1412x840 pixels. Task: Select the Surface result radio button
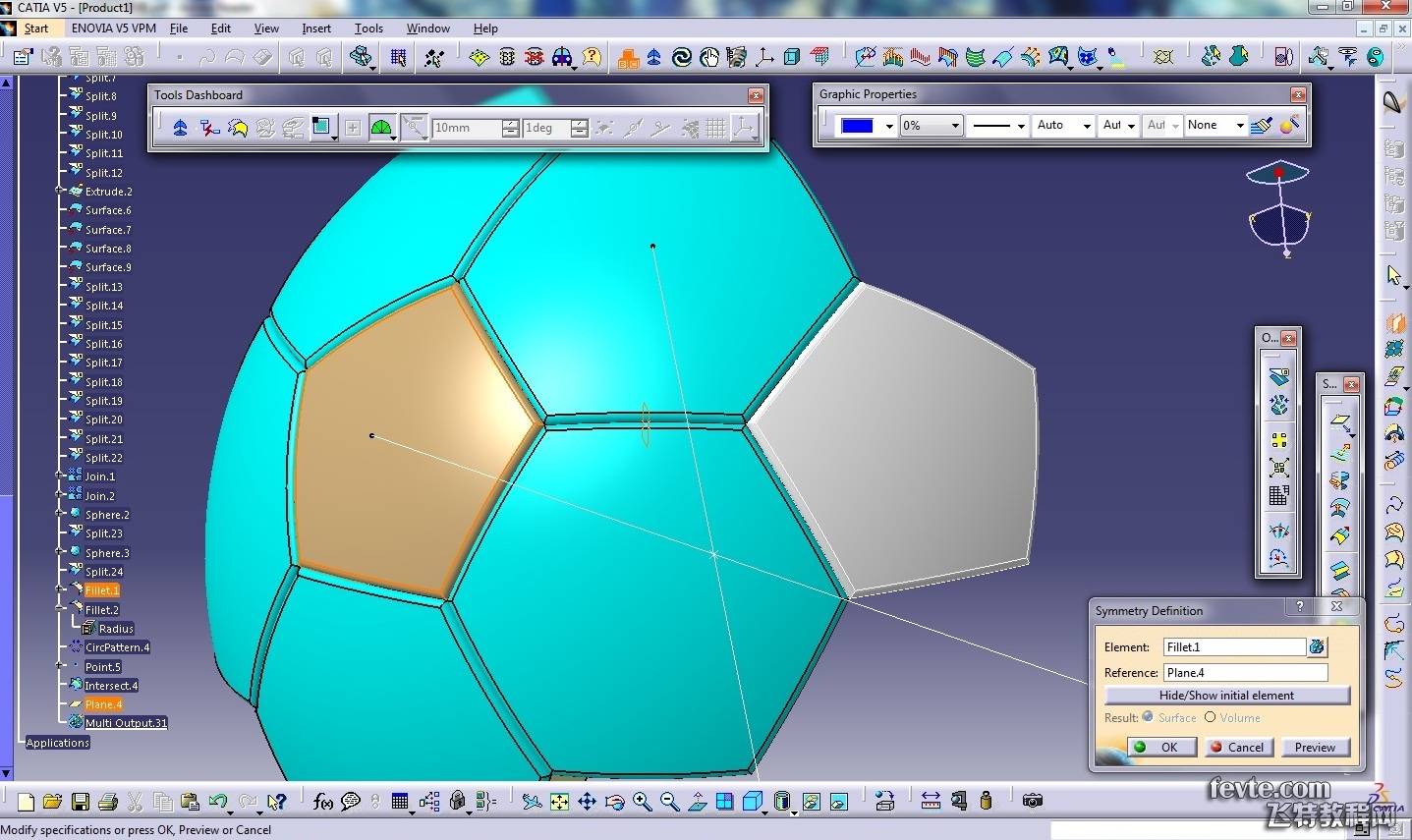point(1148,717)
